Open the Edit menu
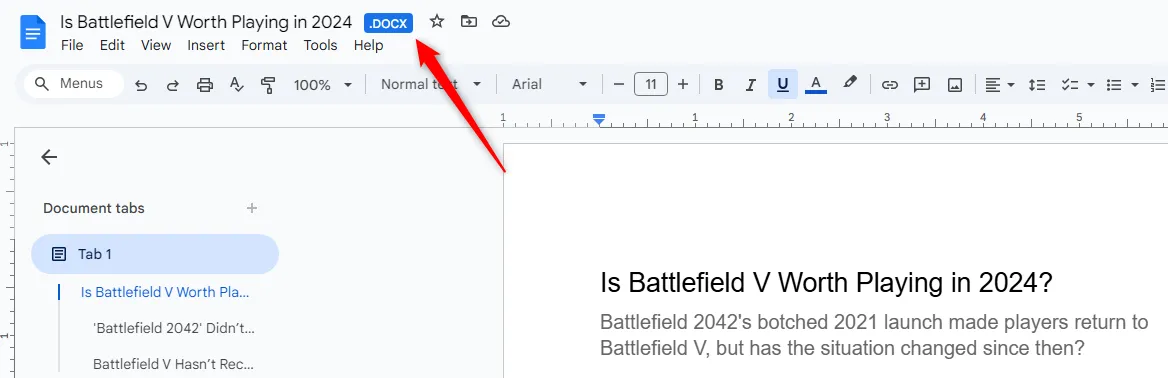This screenshot has height=378, width=1168. point(112,45)
